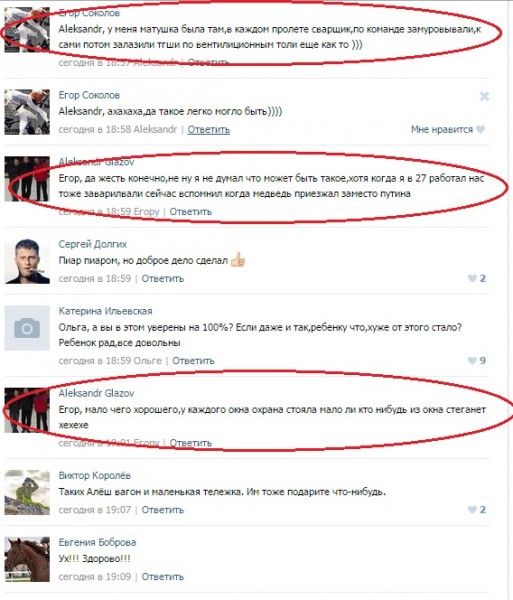This screenshot has height=600, width=513.
Task: Click the heart icon beside Мне нравится
Action: tap(480, 129)
